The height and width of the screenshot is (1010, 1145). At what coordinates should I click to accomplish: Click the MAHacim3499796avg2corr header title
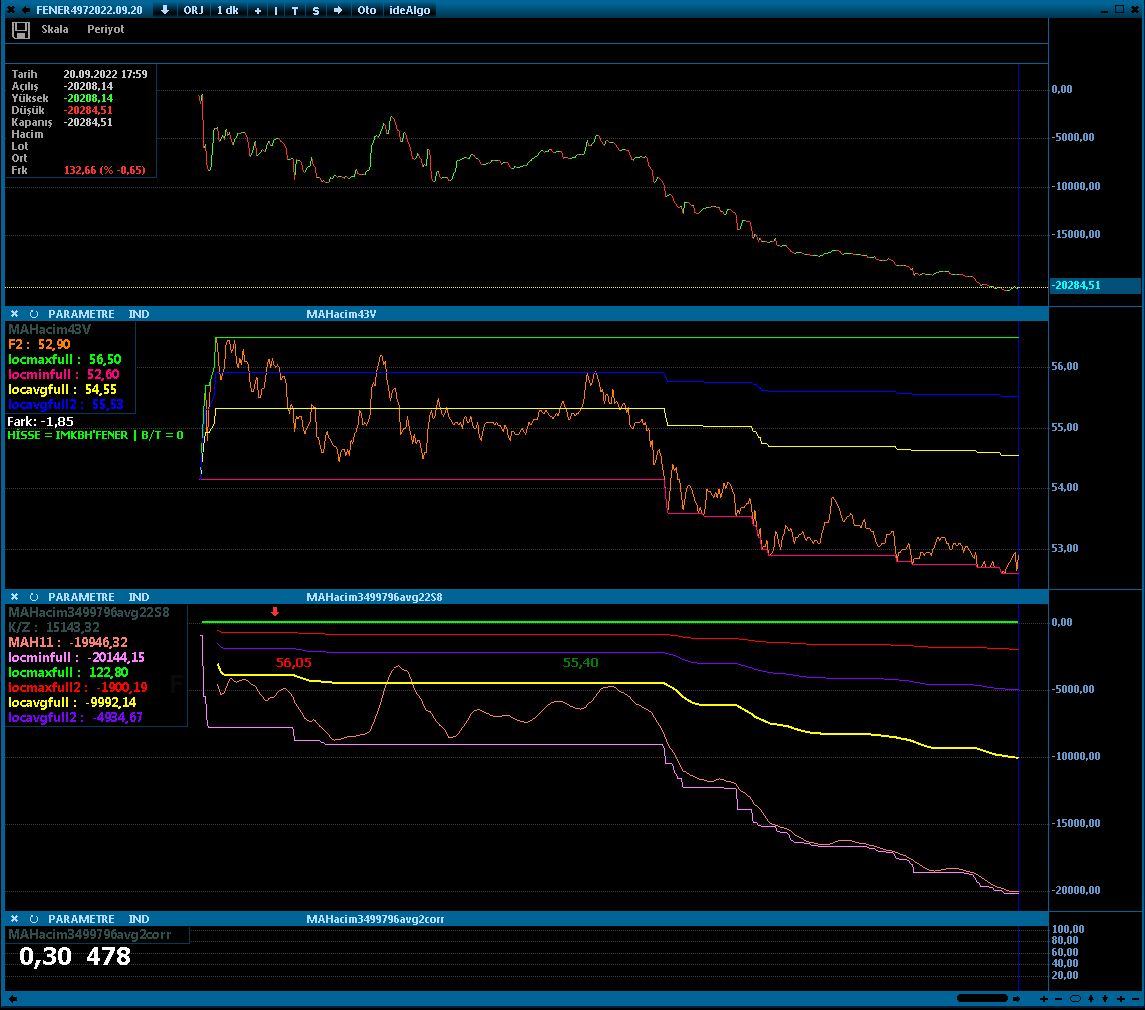[375, 919]
